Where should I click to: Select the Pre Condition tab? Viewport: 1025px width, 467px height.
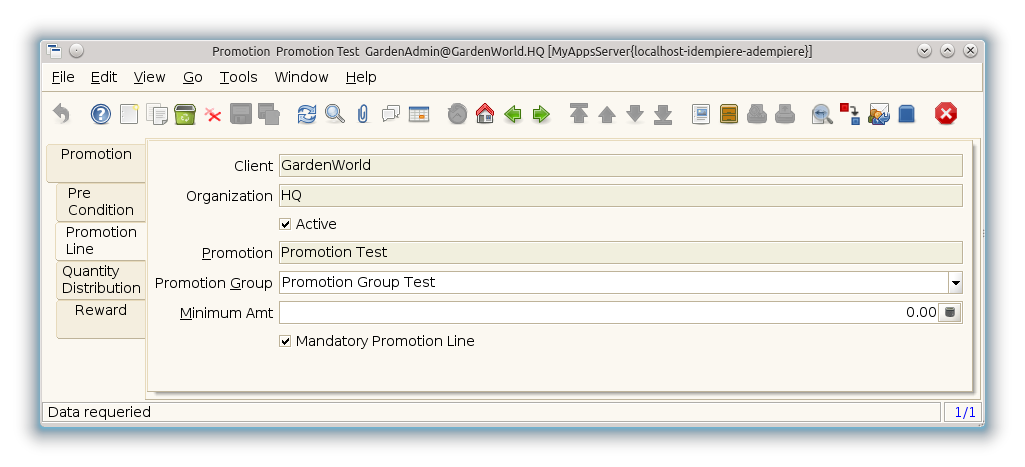pyautogui.click(x=100, y=201)
